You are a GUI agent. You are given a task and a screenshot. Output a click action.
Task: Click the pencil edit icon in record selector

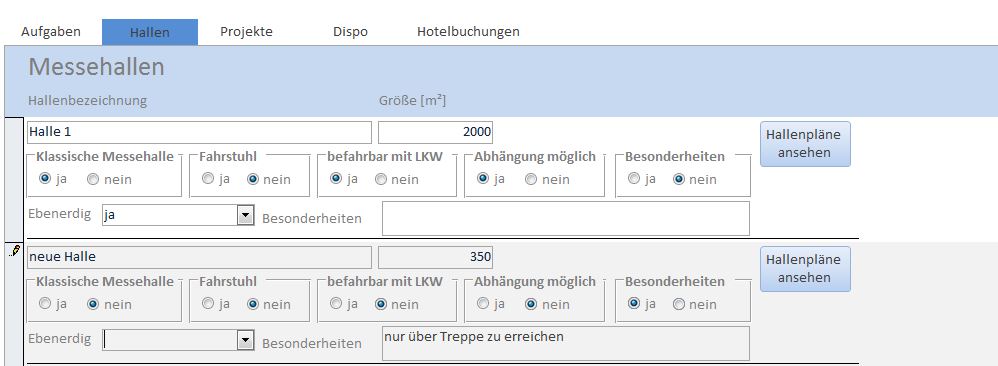15,251
